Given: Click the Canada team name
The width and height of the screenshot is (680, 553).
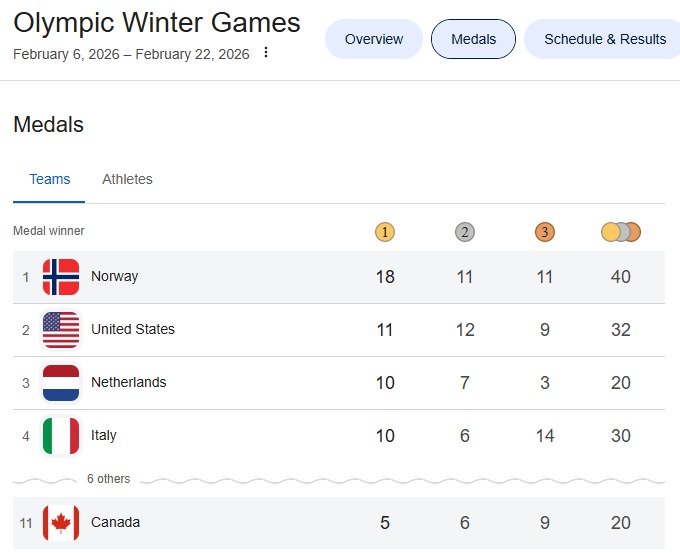Looking at the screenshot, I should tap(115, 523).
